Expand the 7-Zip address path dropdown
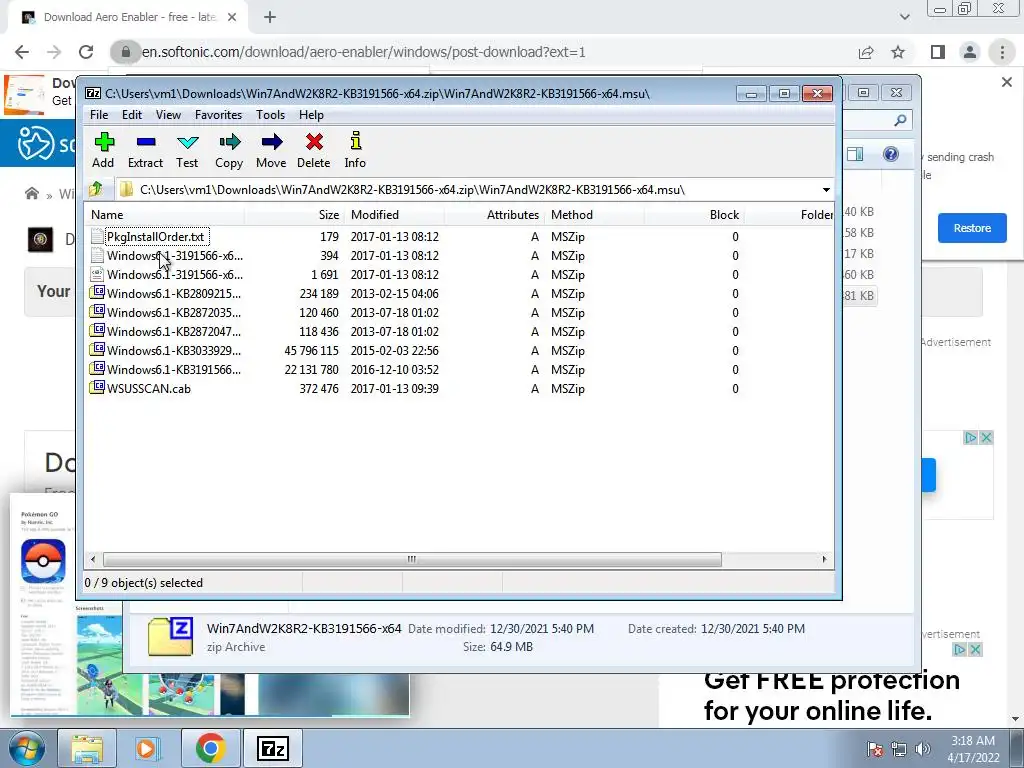 pyautogui.click(x=826, y=190)
